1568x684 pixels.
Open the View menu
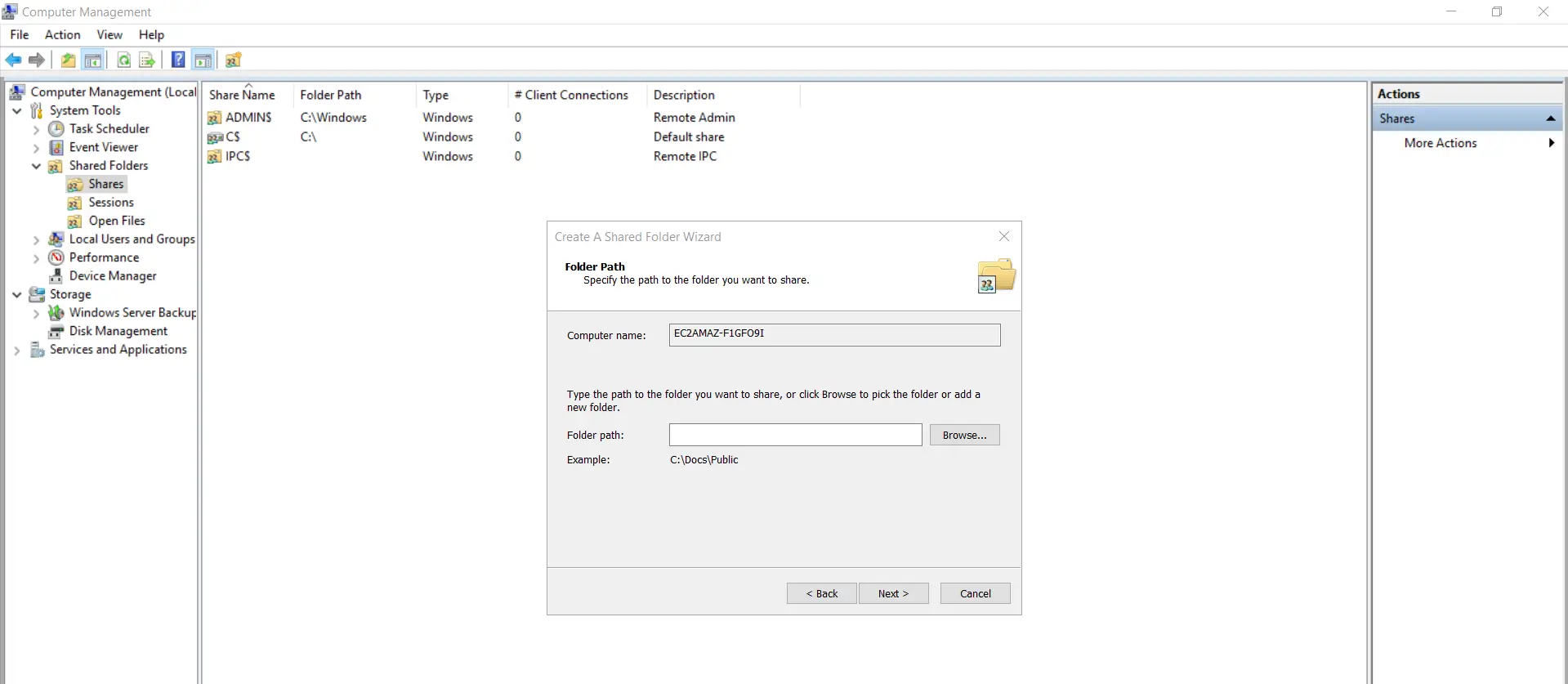coord(109,34)
